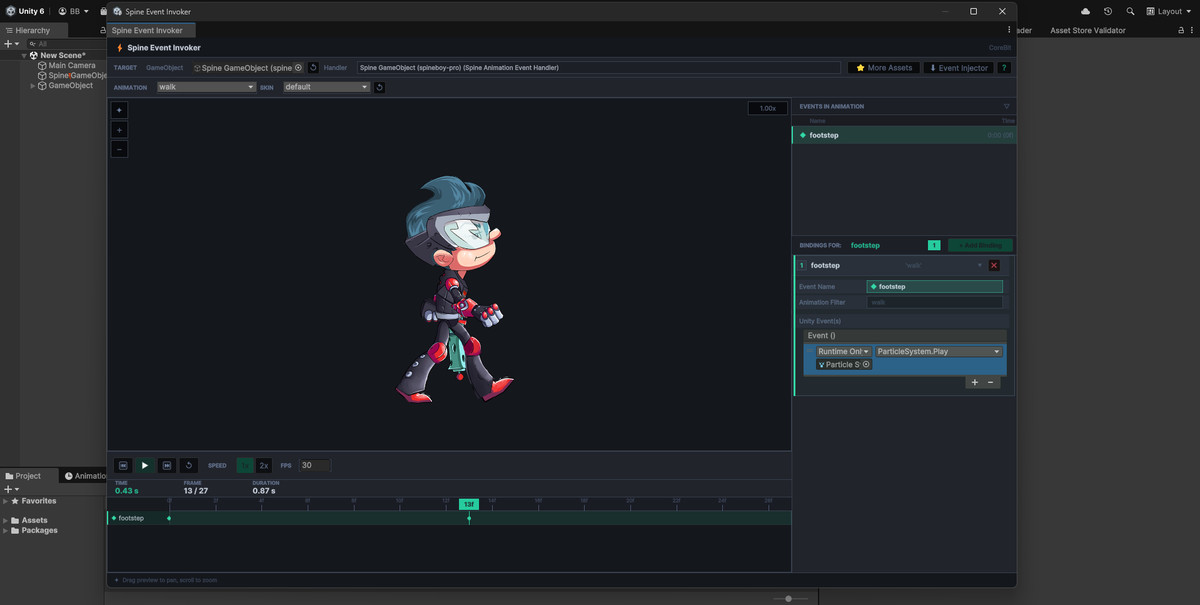The width and height of the screenshot is (1200, 605).
Task: Click the loop playback icon
Action: click(189, 465)
